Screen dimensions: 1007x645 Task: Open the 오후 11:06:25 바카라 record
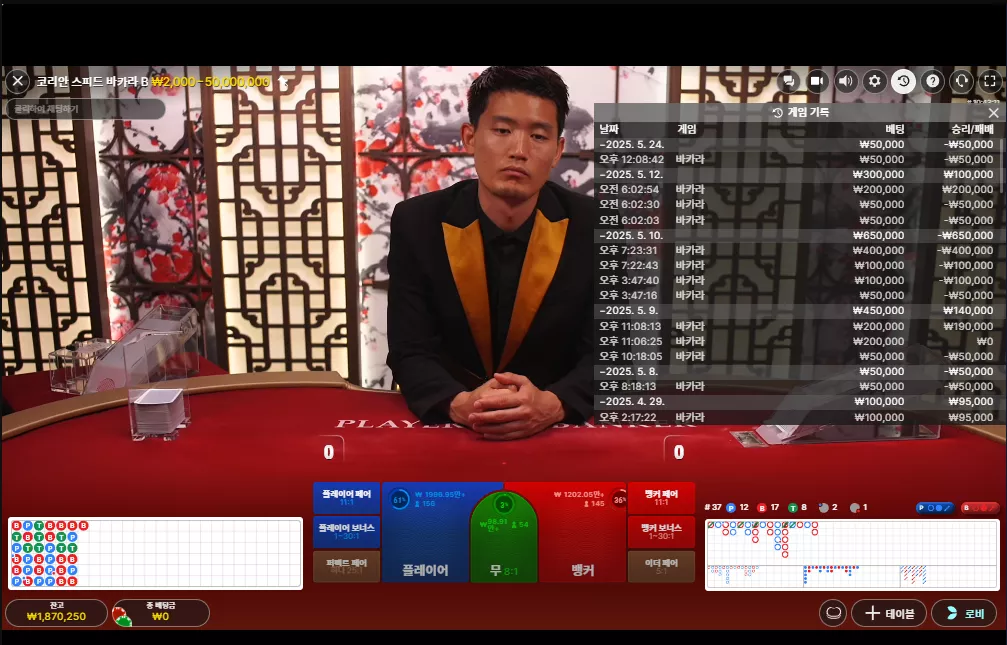tap(798, 340)
